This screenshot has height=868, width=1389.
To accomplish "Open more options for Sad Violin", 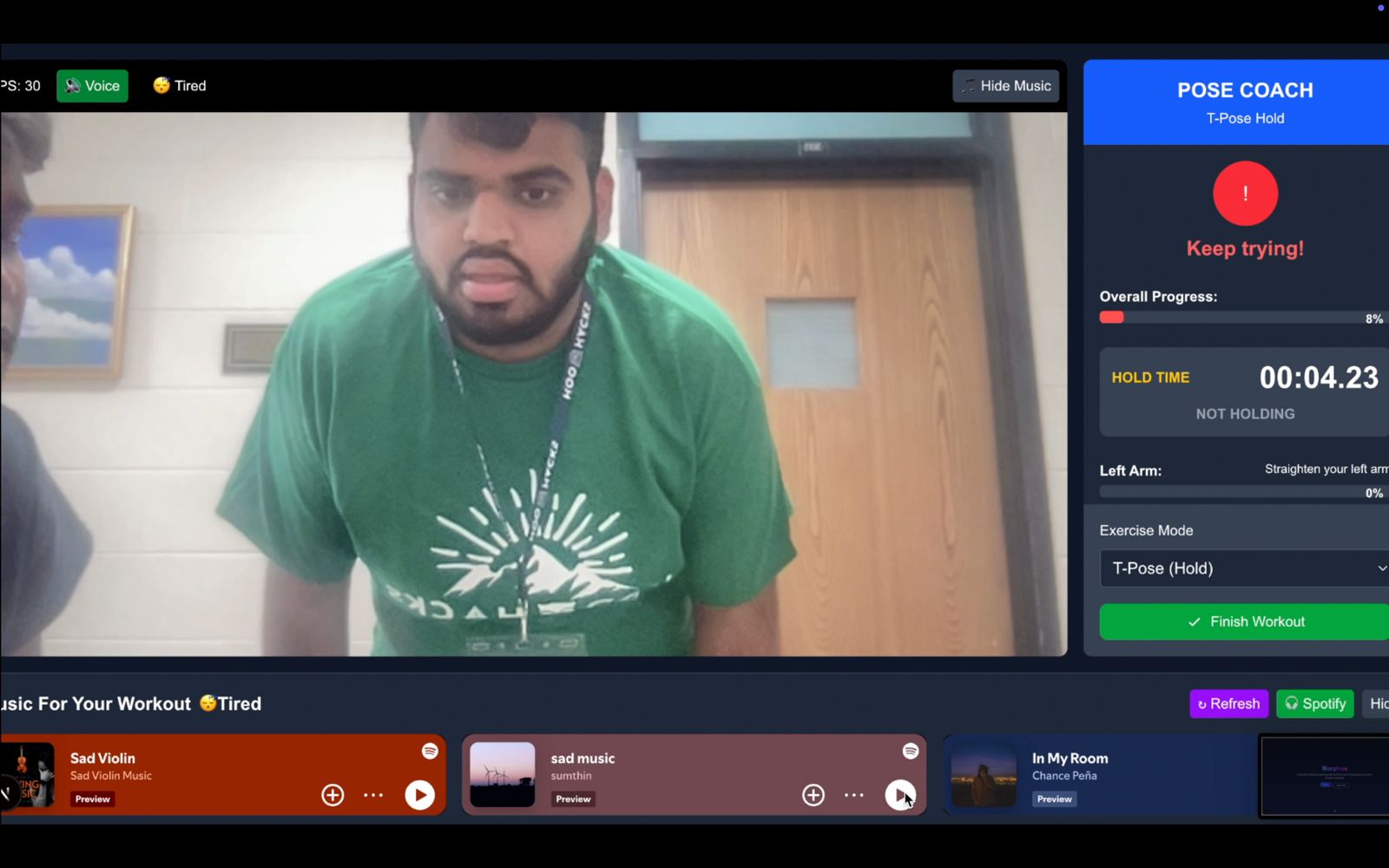I will [373, 794].
